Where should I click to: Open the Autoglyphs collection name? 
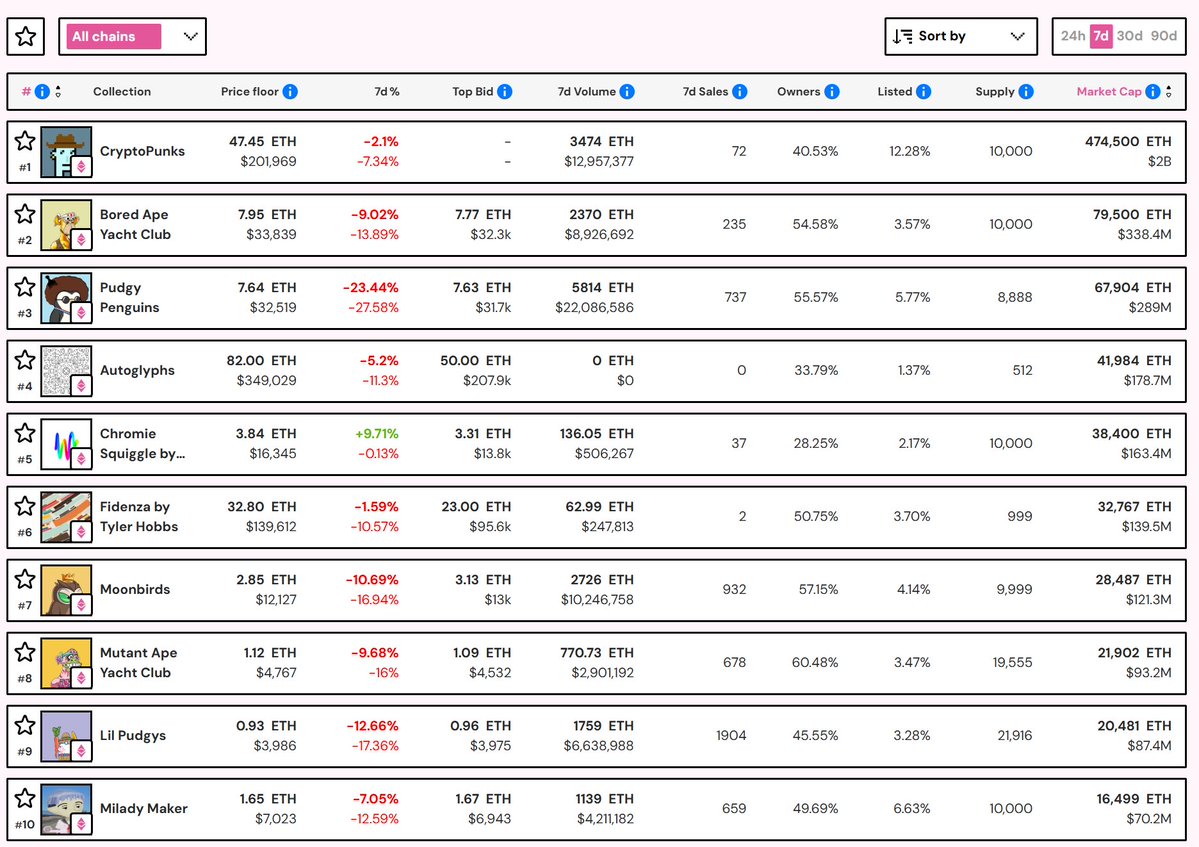137,371
